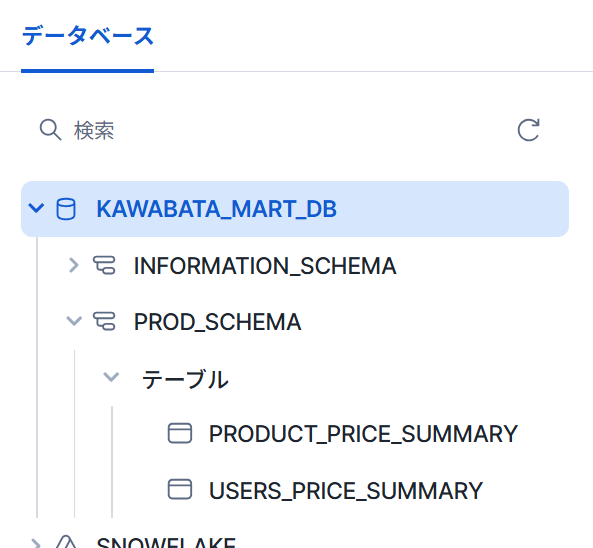The width and height of the screenshot is (593, 548).
Task: Click the USERS_PRICE_SUMMARY table icon
Action: click(180, 489)
